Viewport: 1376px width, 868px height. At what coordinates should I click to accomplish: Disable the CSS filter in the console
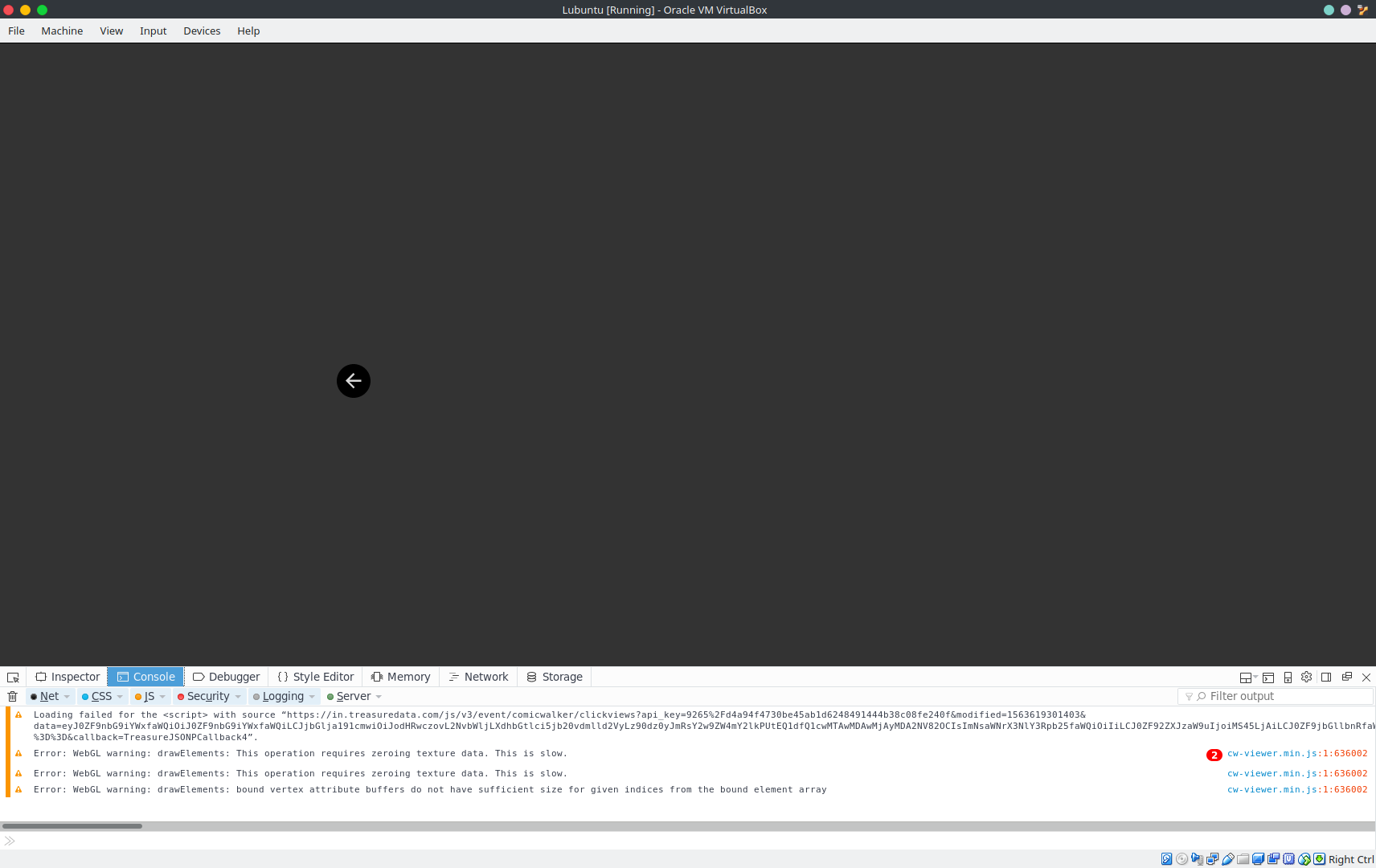click(x=101, y=696)
